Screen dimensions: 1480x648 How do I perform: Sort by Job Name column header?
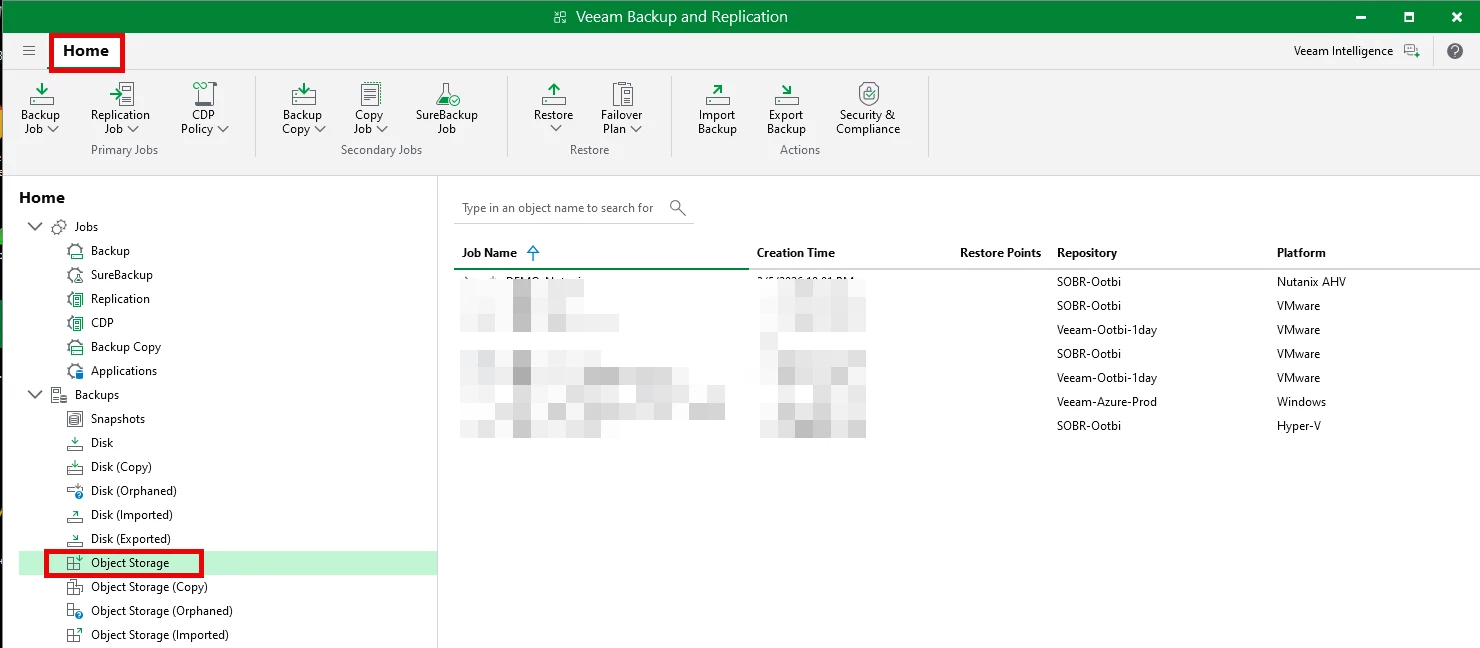tap(490, 253)
